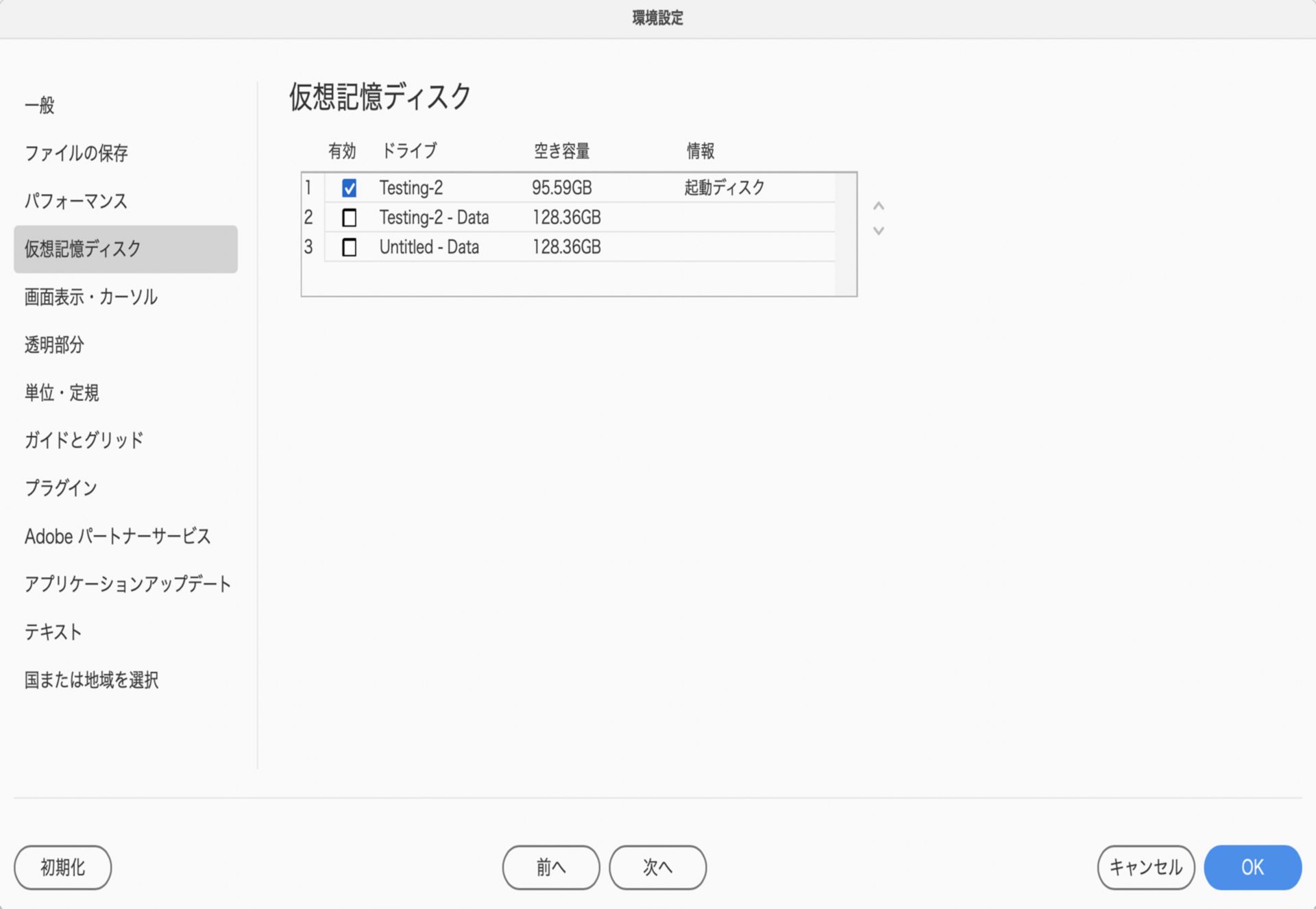The height and width of the screenshot is (909, 1316).
Task: Enable the Testing-2 - Data disk checkbox
Action: (349, 218)
